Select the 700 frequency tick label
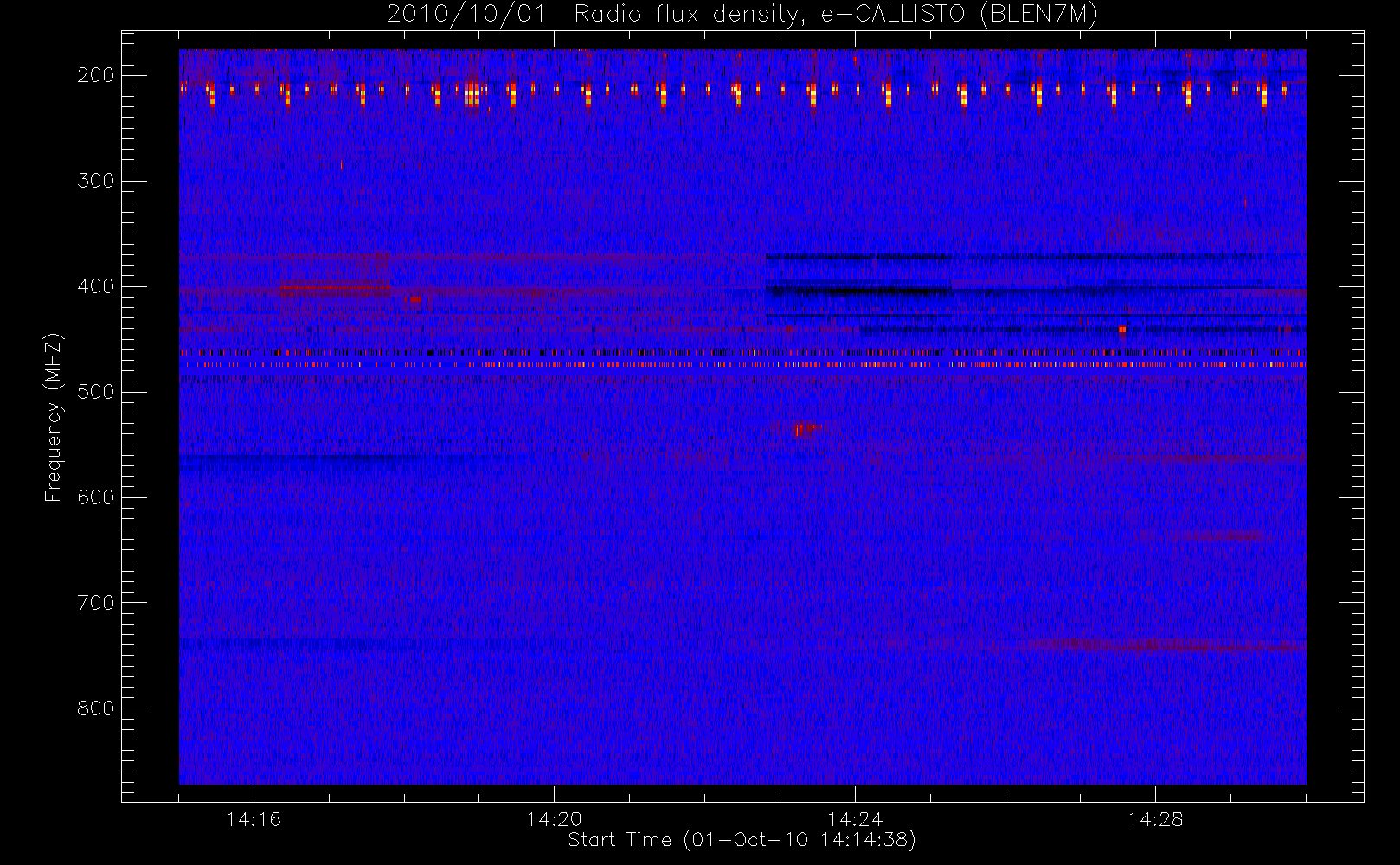The width and height of the screenshot is (1400, 865). [x=96, y=603]
